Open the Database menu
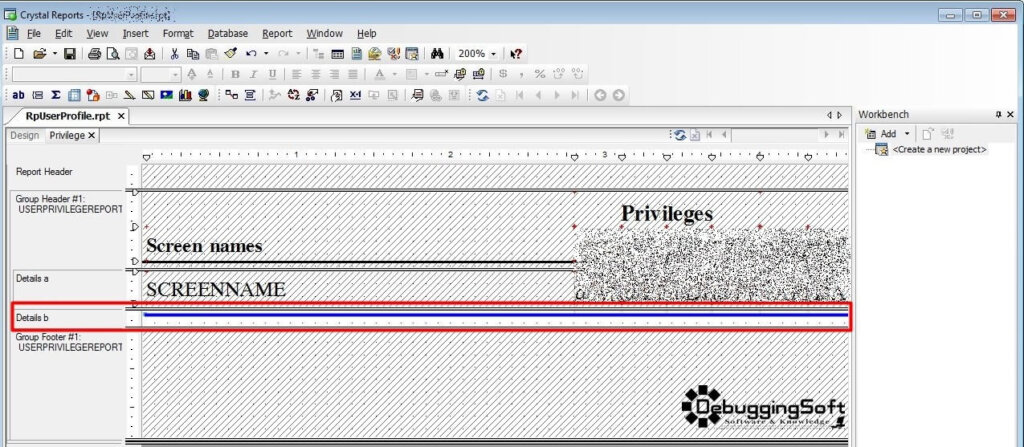The width and height of the screenshot is (1024, 447). coord(227,33)
